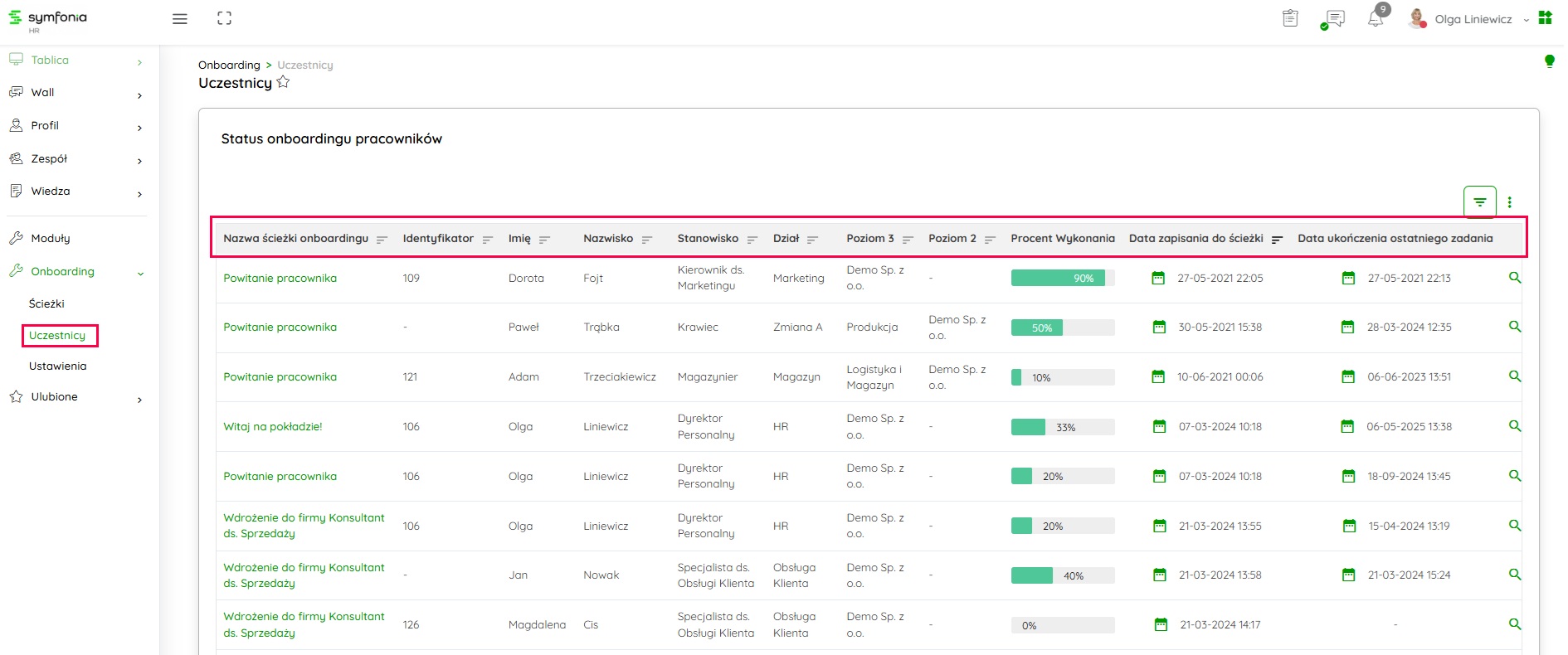Open the three-dot table options menu
Image resolution: width=1568 pixels, height=655 pixels.
[1509, 201]
